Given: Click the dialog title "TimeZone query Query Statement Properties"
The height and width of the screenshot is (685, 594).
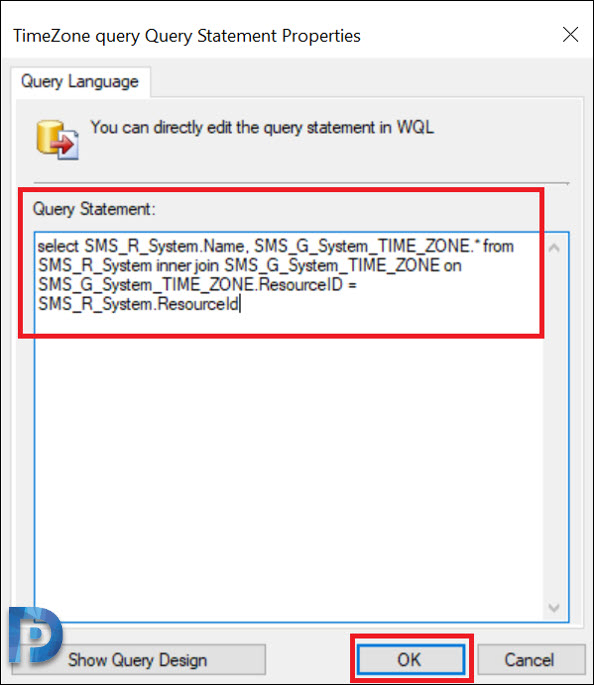Looking at the screenshot, I should point(187,36).
